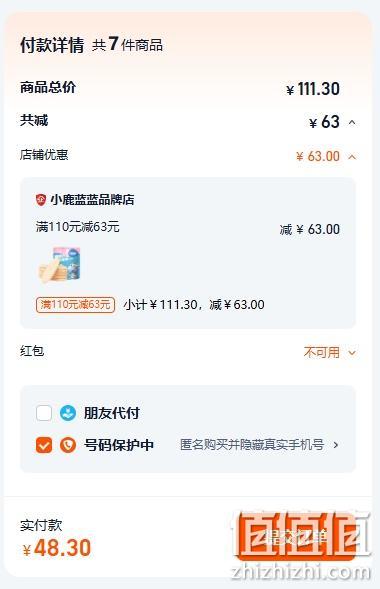
Task: Click the 满110元减63元 coupon tag
Action: (75, 305)
